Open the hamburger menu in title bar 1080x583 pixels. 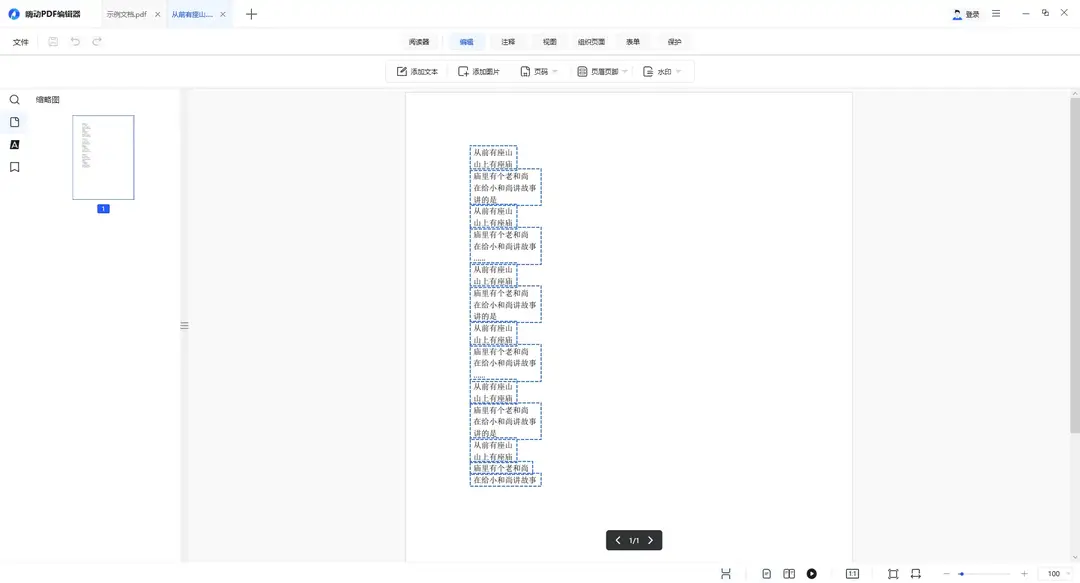[996, 14]
